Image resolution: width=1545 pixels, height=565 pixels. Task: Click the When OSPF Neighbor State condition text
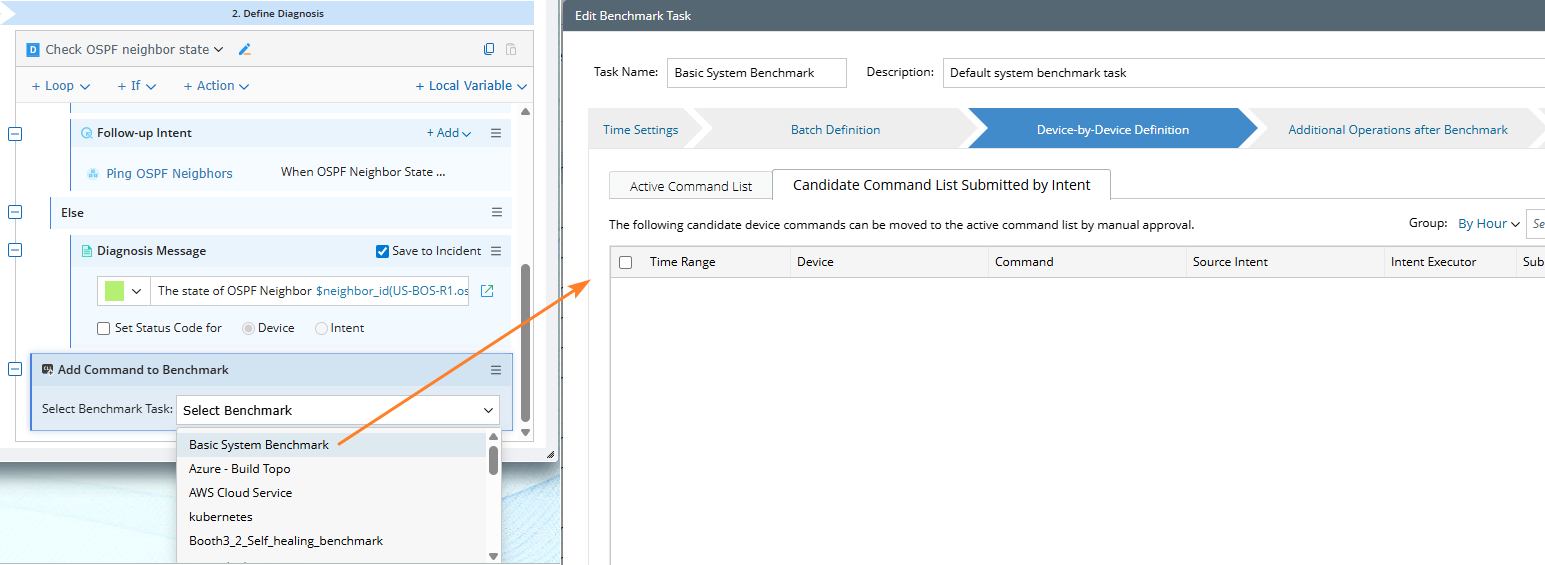(363, 172)
